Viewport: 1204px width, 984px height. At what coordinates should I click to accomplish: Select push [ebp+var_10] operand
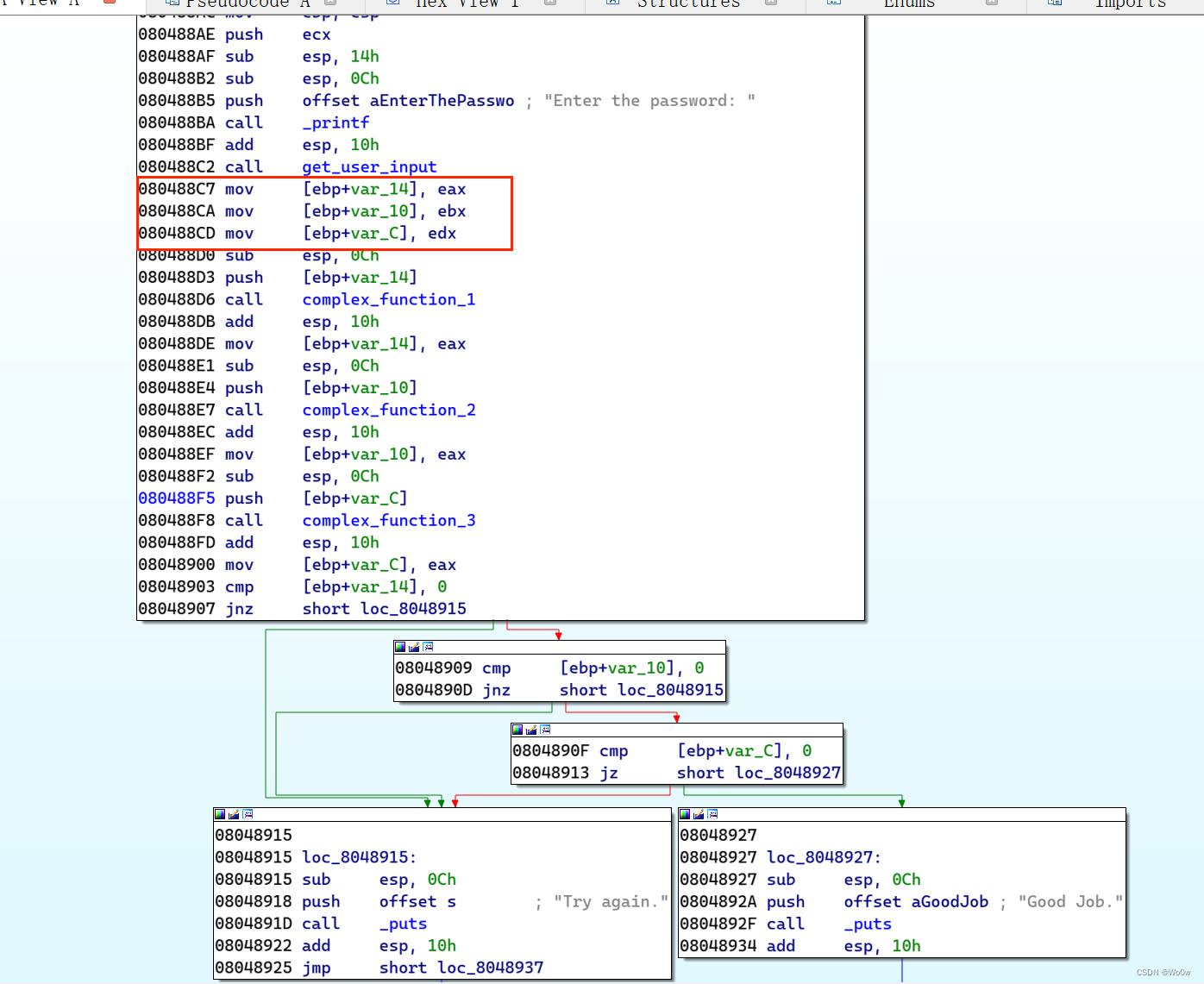(x=360, y=388)
